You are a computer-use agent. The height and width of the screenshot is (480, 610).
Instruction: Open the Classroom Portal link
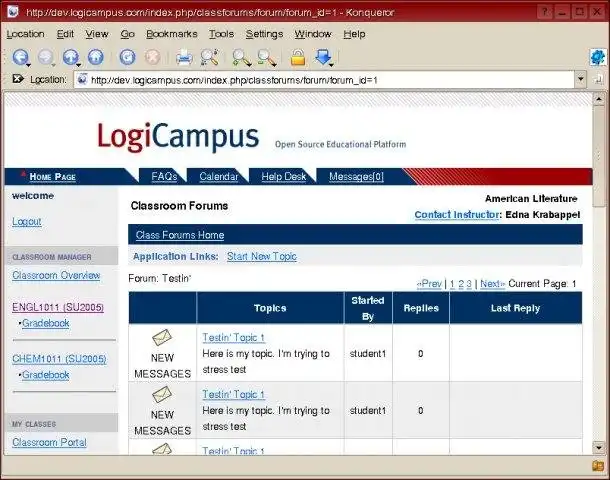[49, 442]
